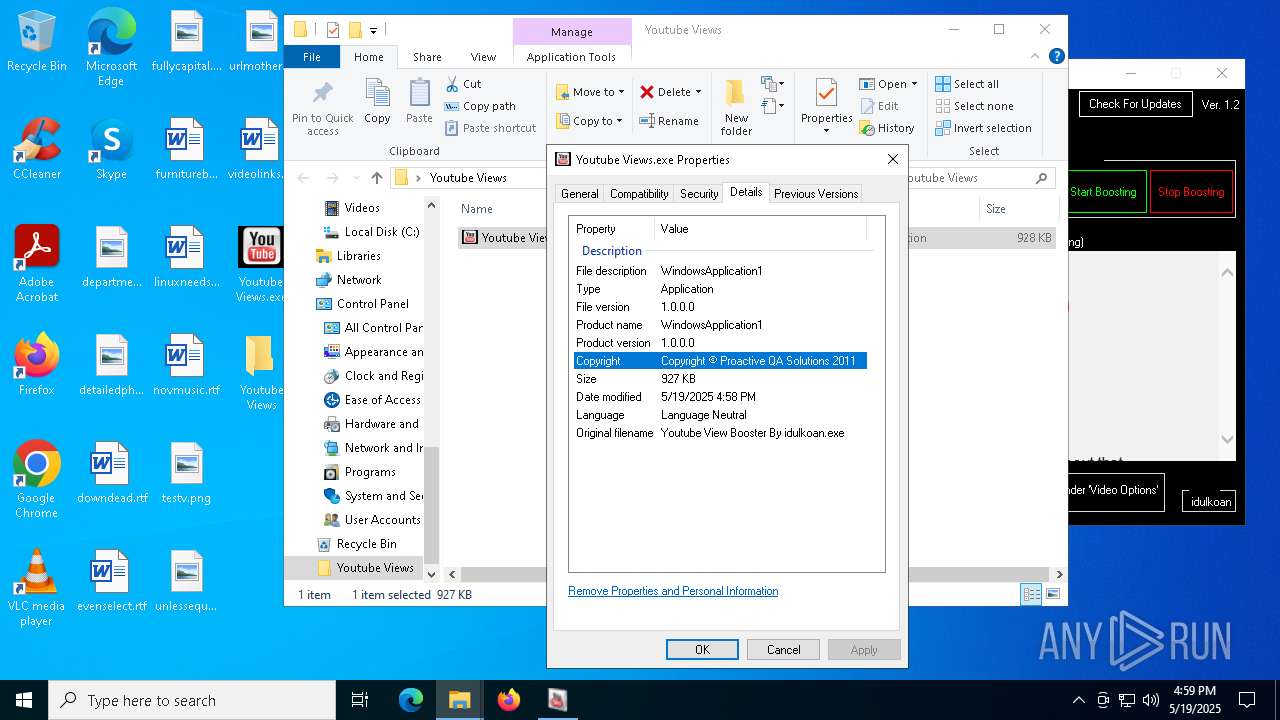Open the Copy to dropdown

[x=589, y=121]
